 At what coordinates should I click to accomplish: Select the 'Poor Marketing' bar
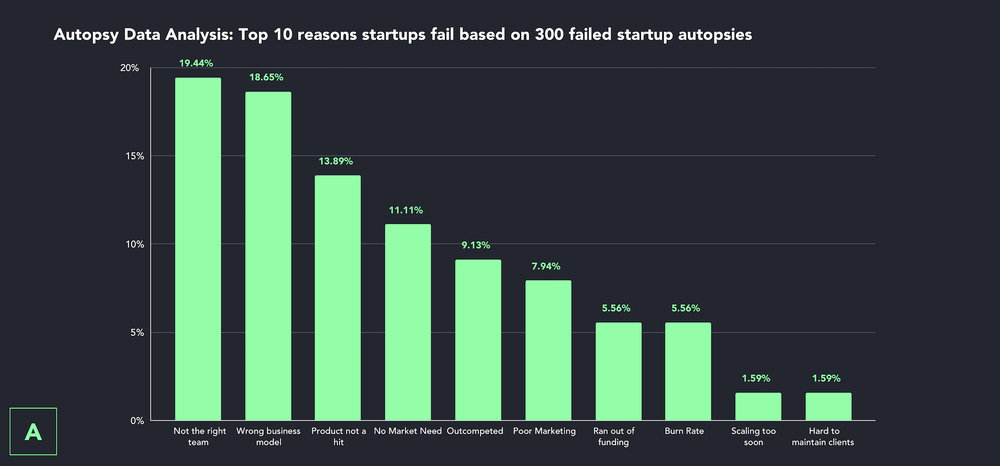(x=548, y=351)
